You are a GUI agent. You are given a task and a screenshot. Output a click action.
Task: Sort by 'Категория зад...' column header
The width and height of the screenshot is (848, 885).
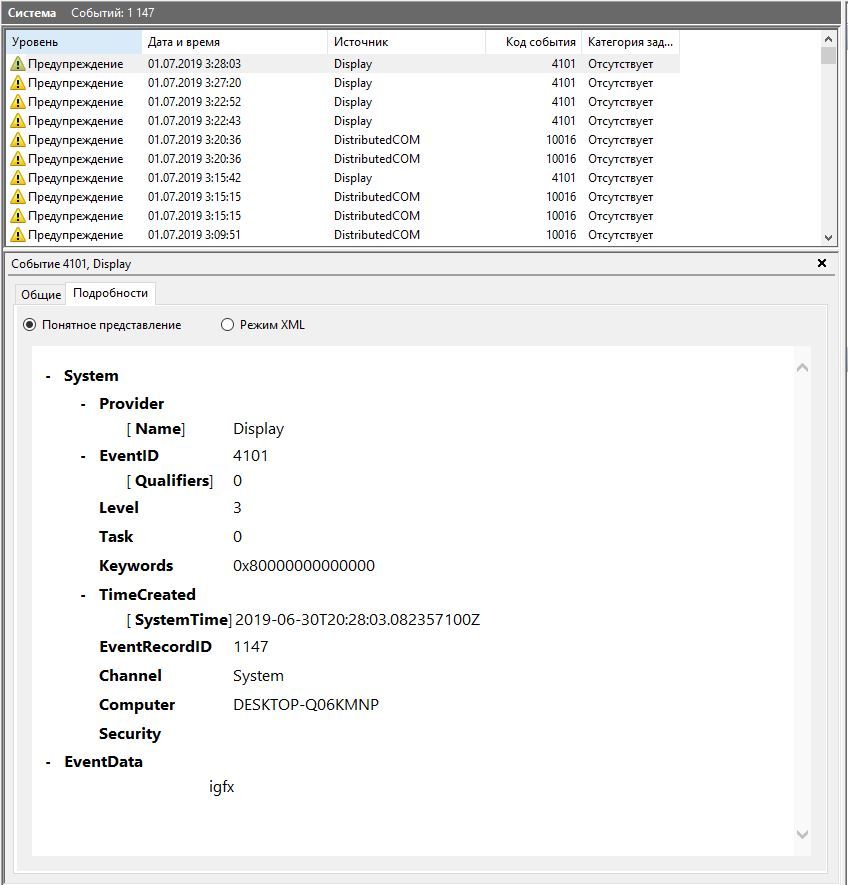pos(631,42)
